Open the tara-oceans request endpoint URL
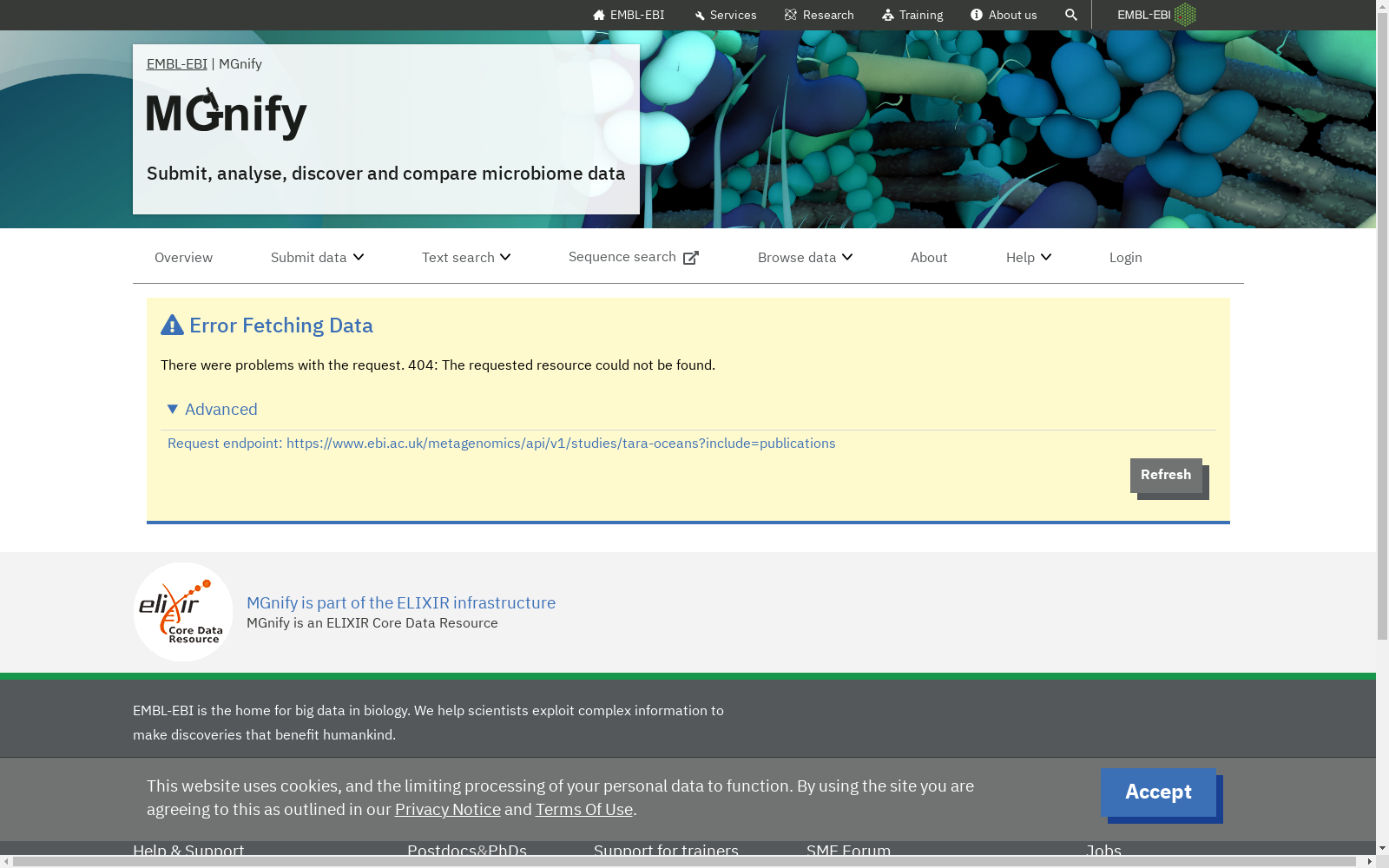This screenshot has width=1389, height=868. click(561, 443)
